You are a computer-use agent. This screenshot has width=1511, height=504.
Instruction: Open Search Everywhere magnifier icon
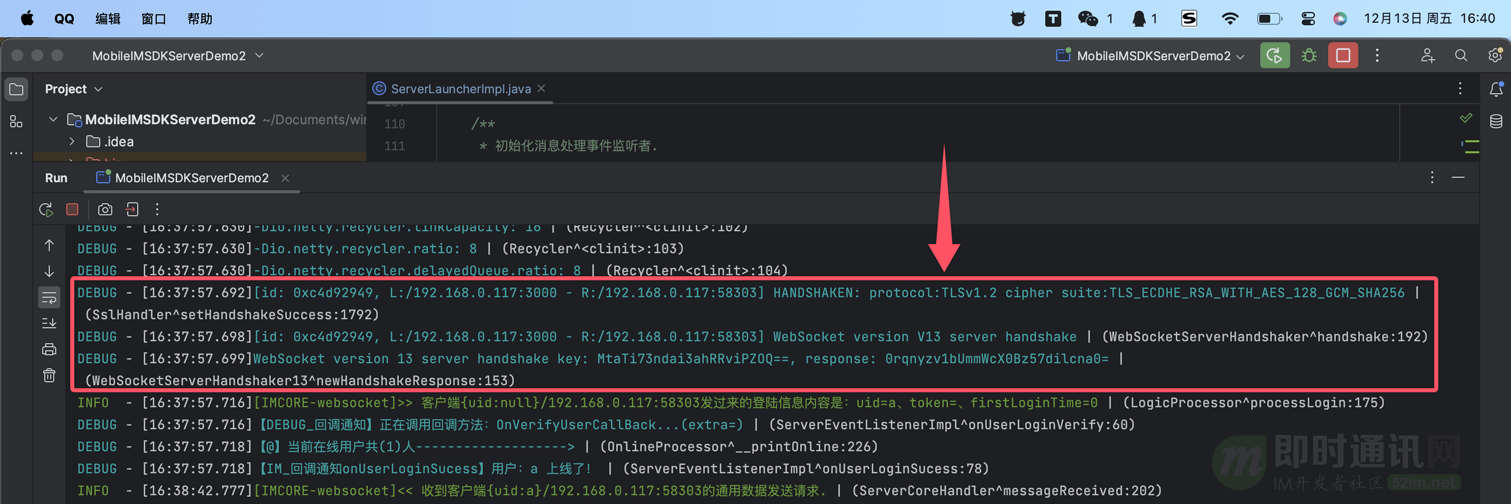coord(1461,56)
